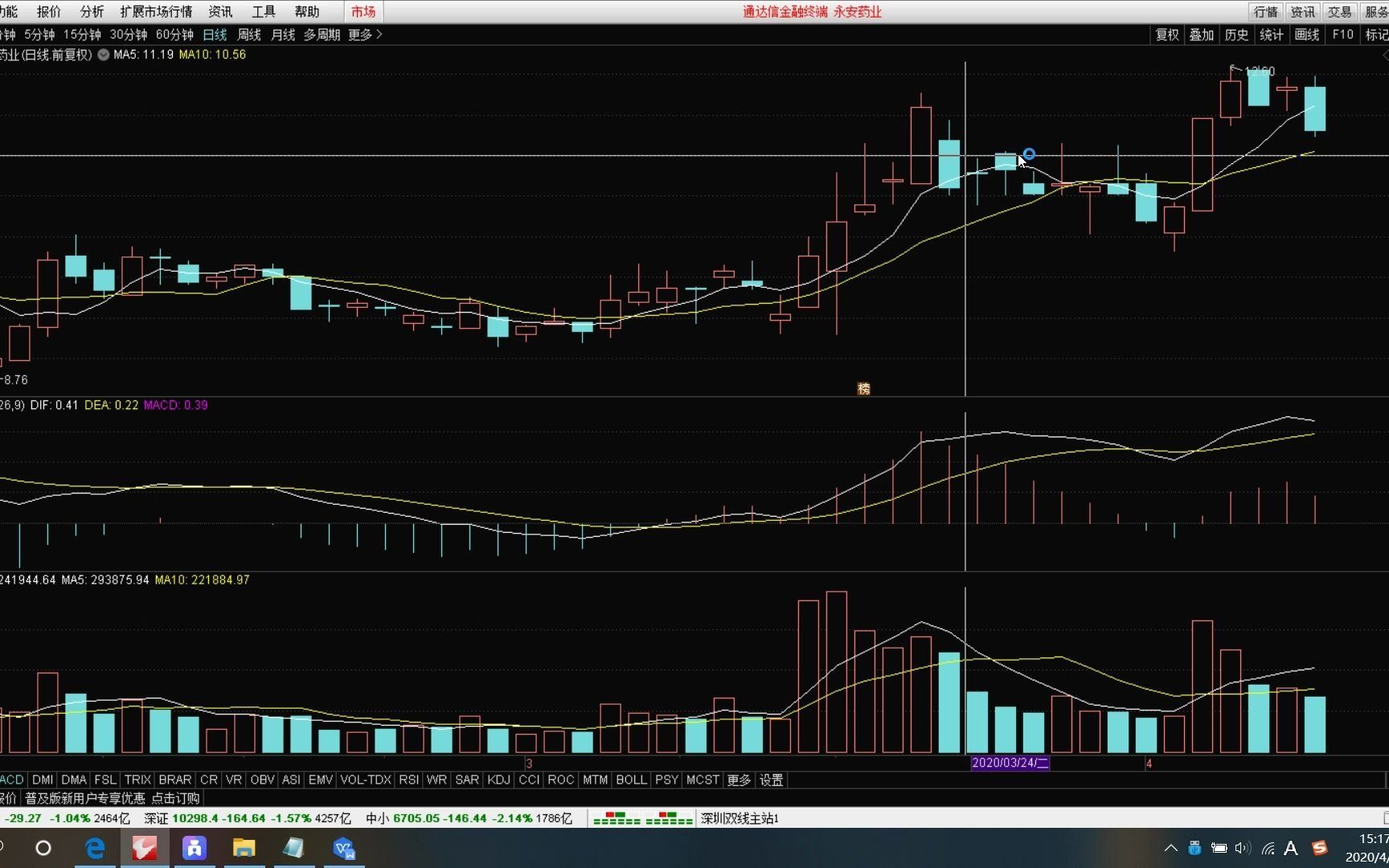The width and height of the screenshot is (1389, 868).
Task: Open the 帮助 menu
Action: click(x=307, y=11)
